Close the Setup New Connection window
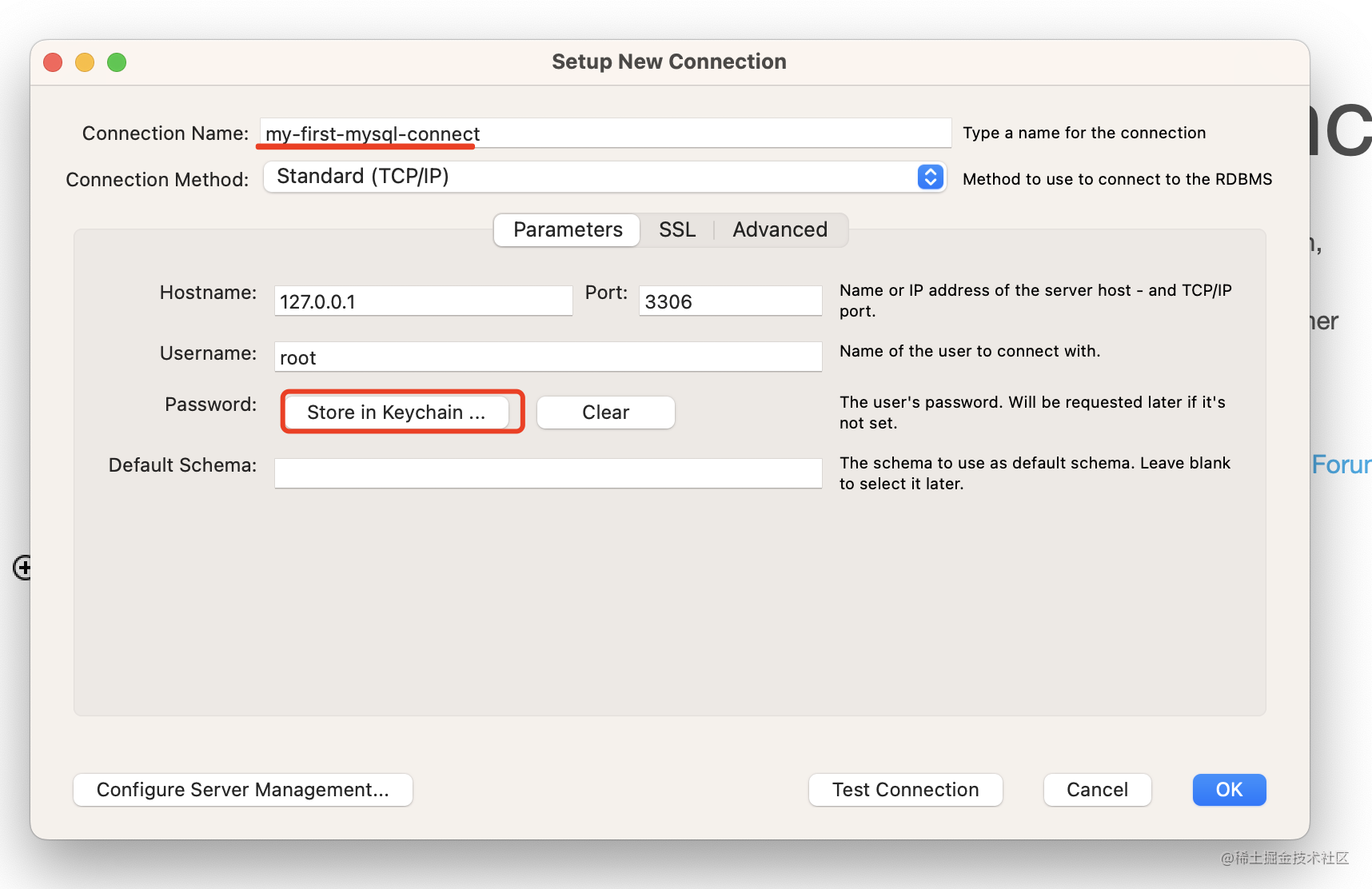Image resolution: width=1372 pixels, height=889 pixels. point(53,62)
